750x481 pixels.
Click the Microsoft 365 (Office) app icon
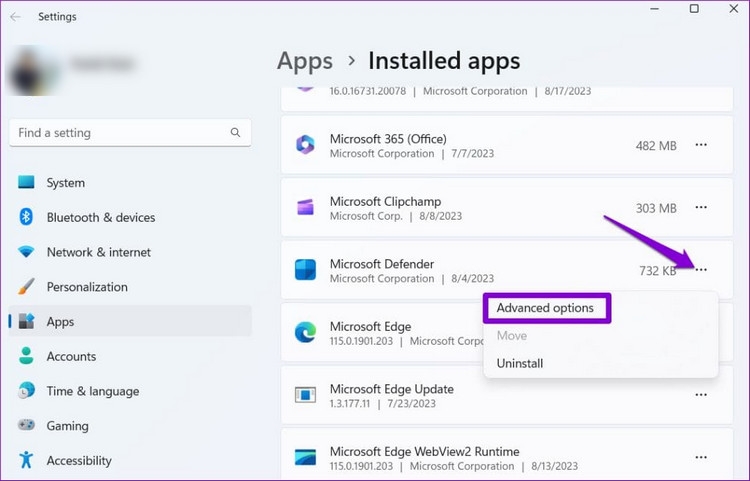click(305, 145)
